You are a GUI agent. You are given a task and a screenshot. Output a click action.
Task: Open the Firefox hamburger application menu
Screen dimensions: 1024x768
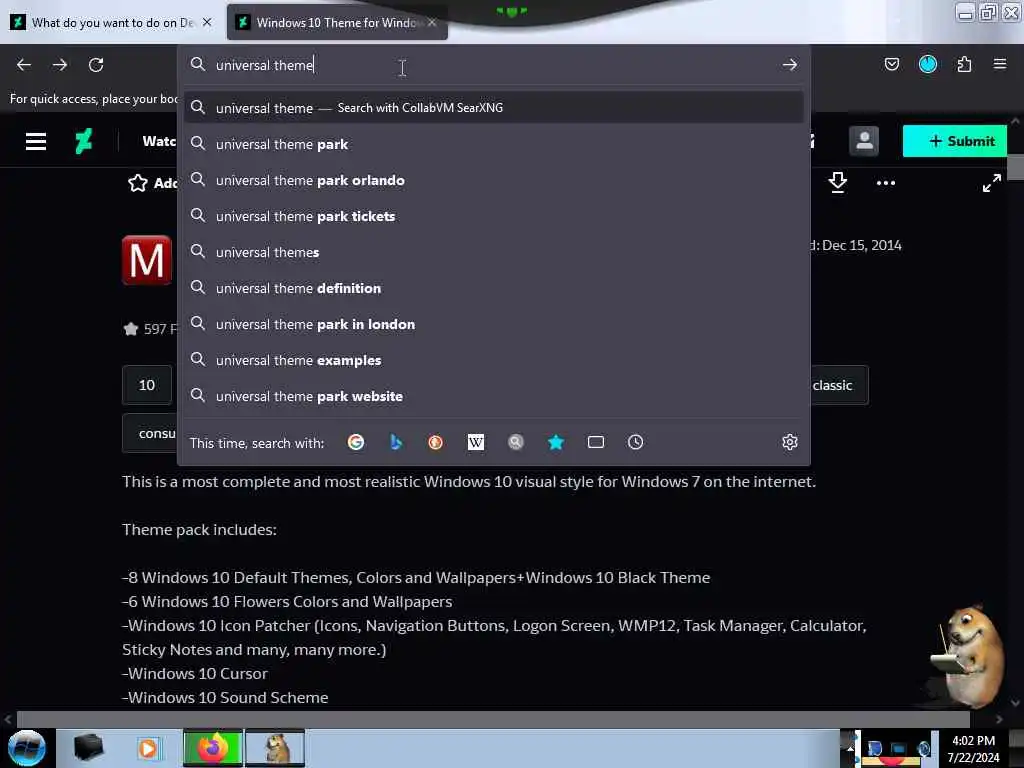(1000, 64)
